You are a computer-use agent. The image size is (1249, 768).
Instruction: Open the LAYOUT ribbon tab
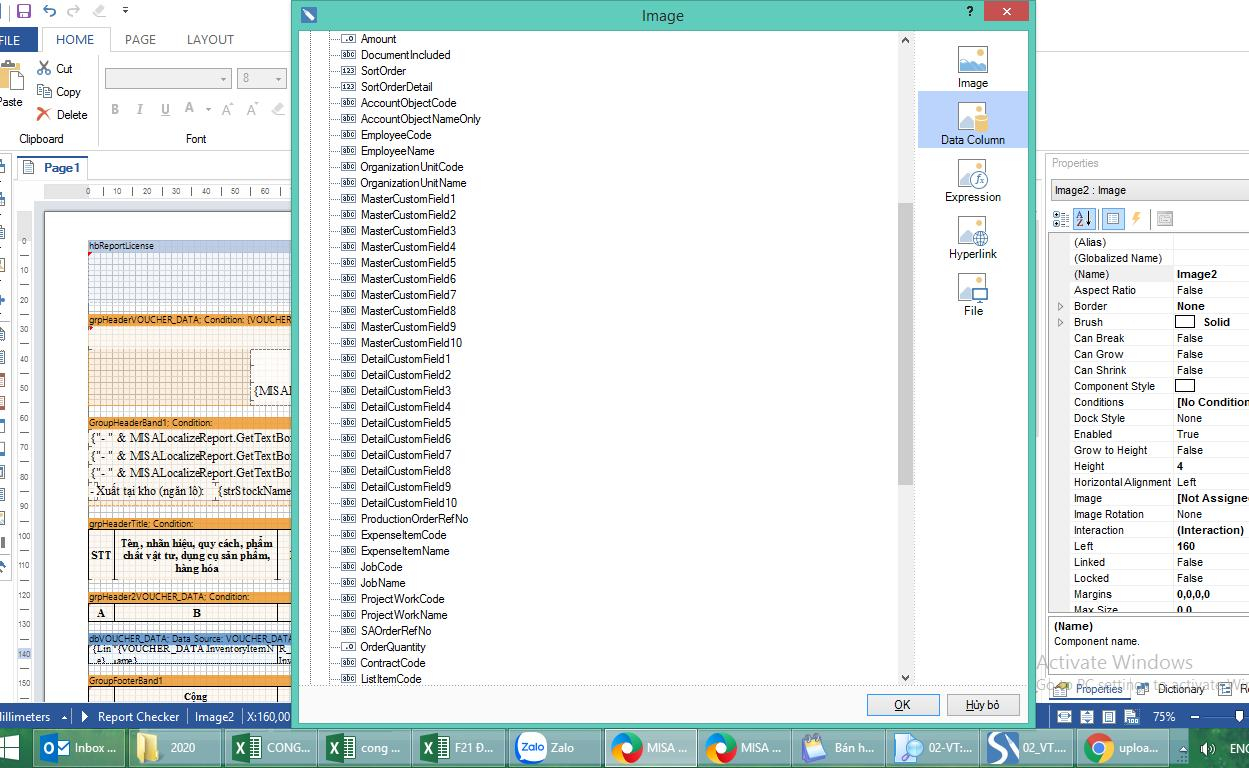(210, 40)
